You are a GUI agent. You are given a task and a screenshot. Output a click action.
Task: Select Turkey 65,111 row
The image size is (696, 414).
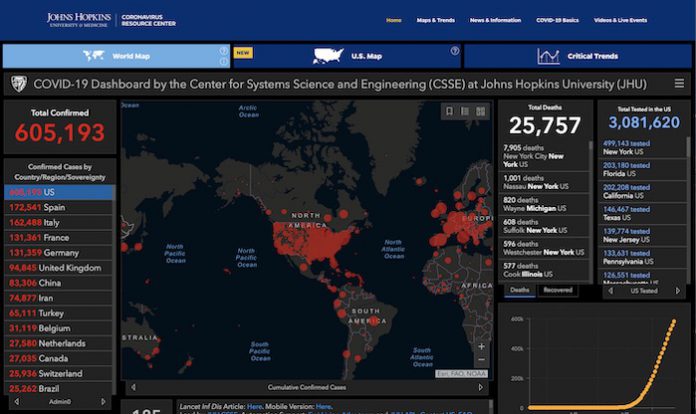click(x=58, y=313)
